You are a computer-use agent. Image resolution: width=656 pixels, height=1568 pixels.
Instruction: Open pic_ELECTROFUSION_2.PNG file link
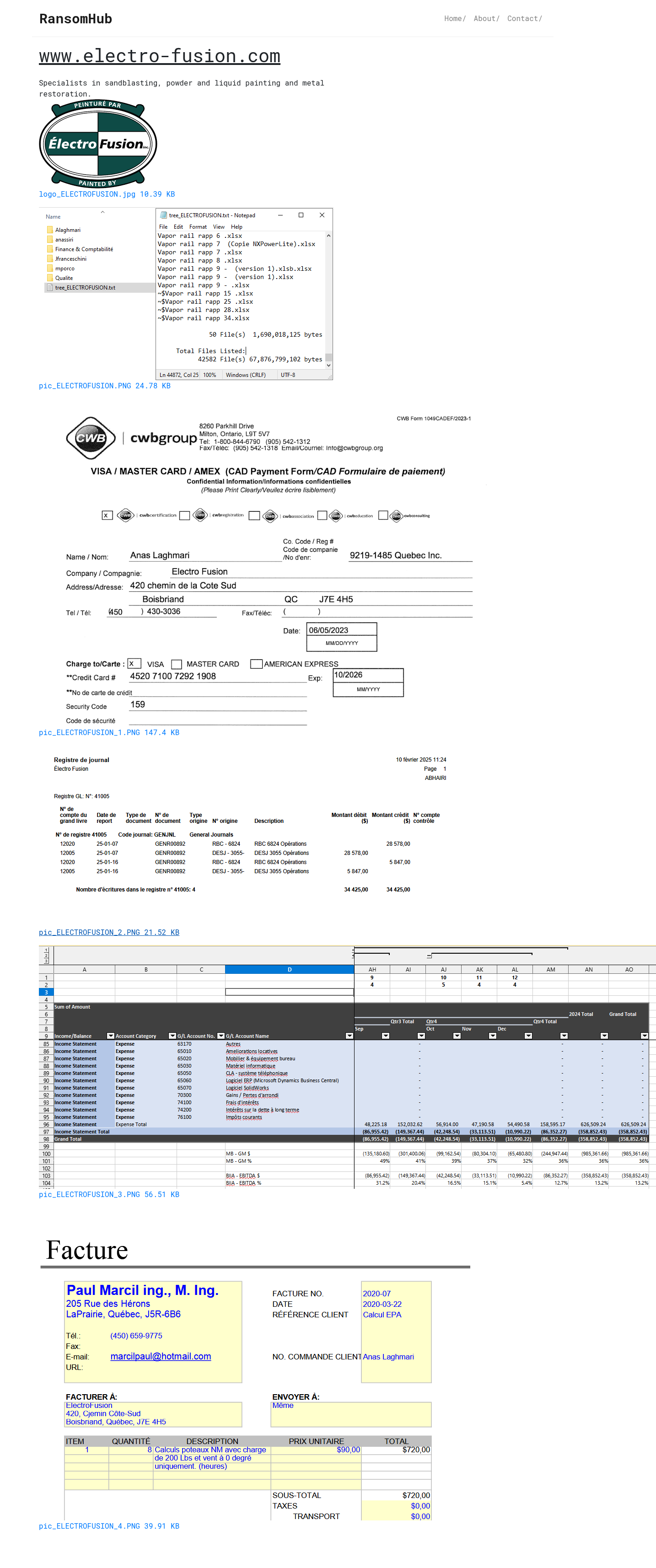[x=109, y=932]
